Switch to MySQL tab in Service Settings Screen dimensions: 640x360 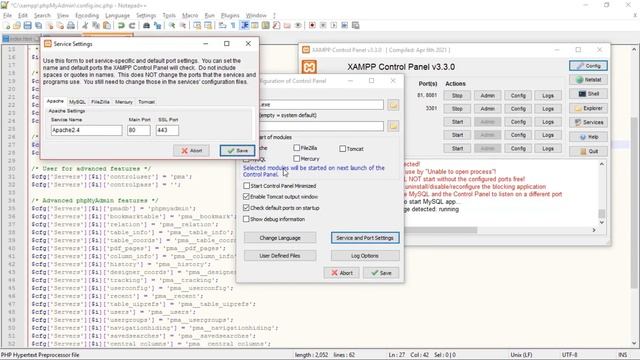pyautogui.click(x=77, y=102)
